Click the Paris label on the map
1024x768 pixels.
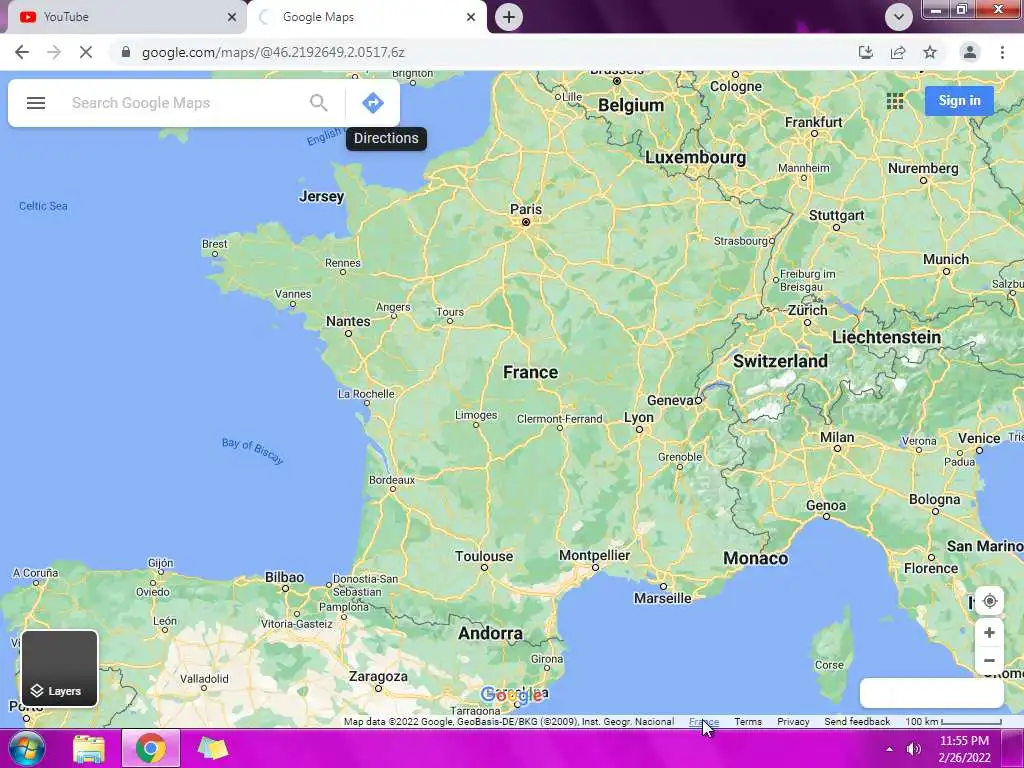click(x=526, y=210)
